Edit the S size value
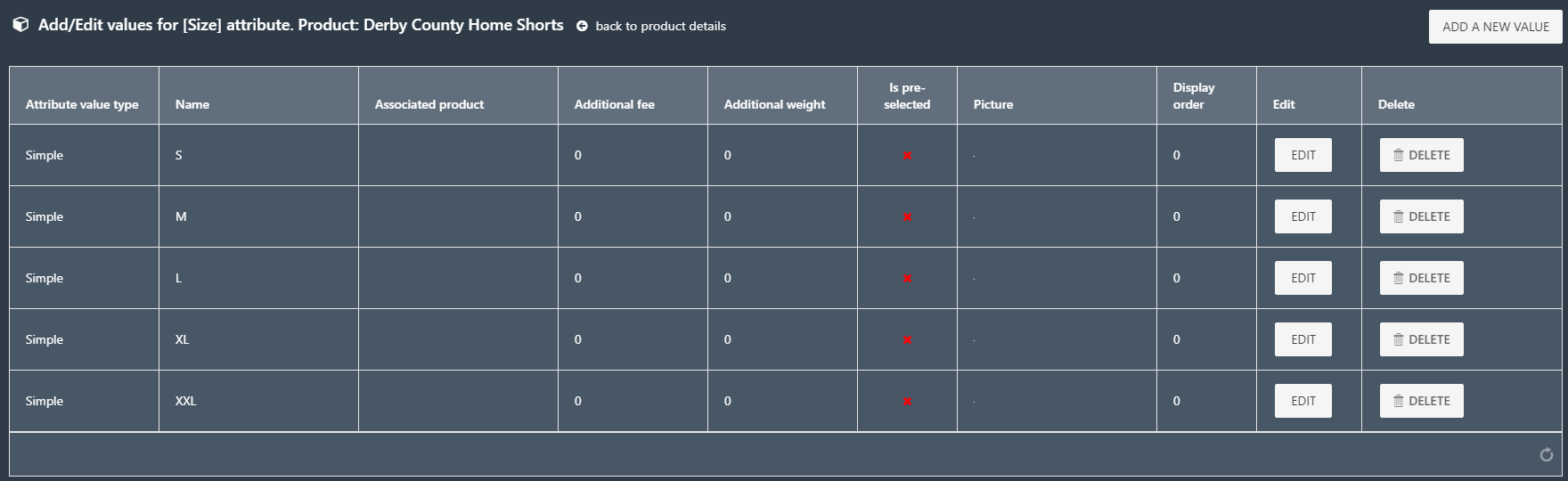 click(1303, 155)
